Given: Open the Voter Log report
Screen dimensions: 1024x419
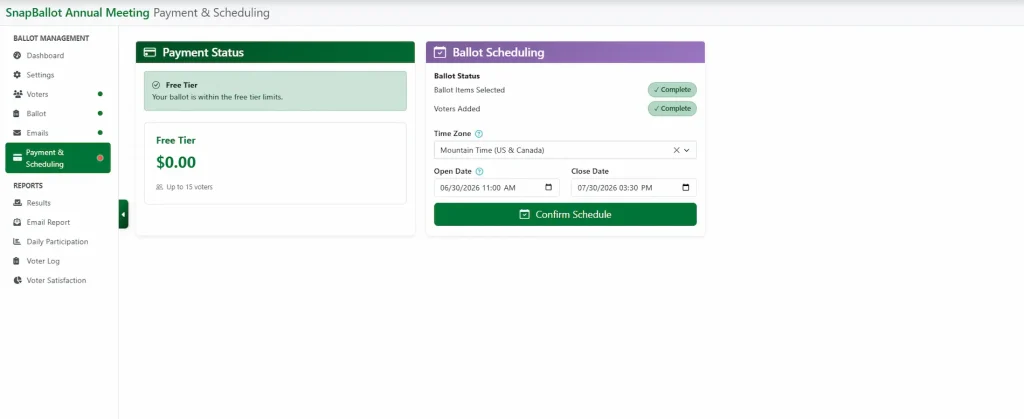Looking at the screenshot, I should [58, 261].
